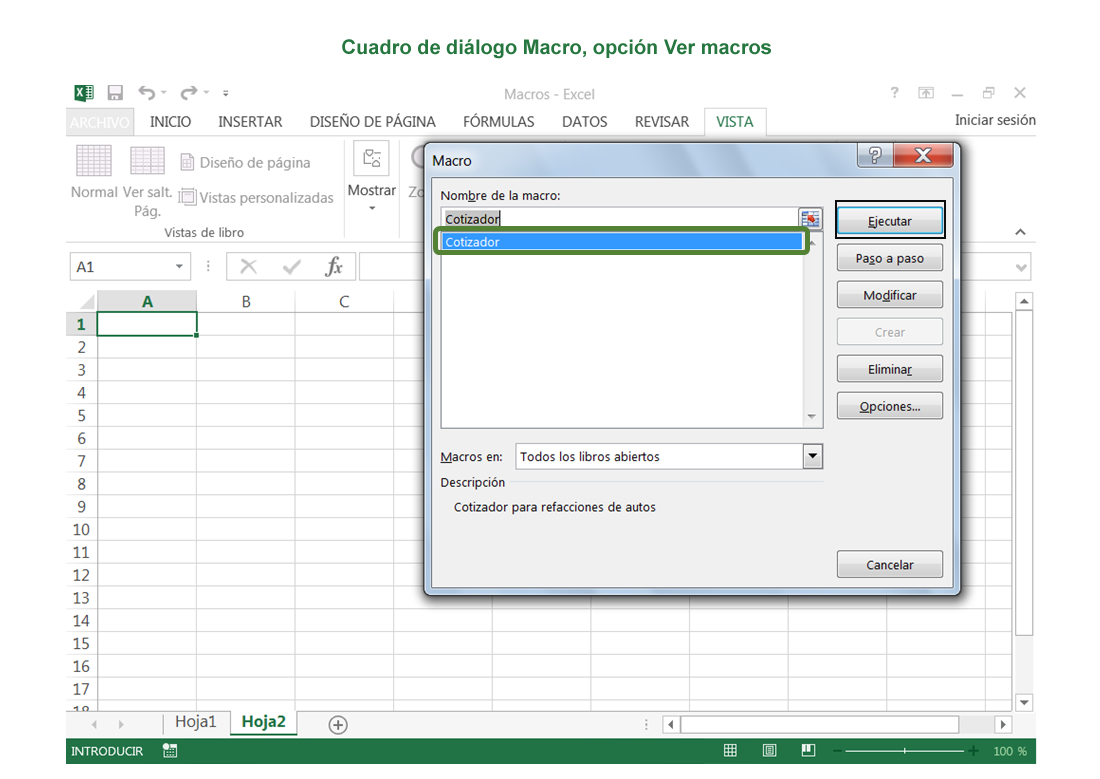The height and width of the screenshot is (779, 1100).
Task: Select the Cotizador macro in the list
Action: click(622, 242)
